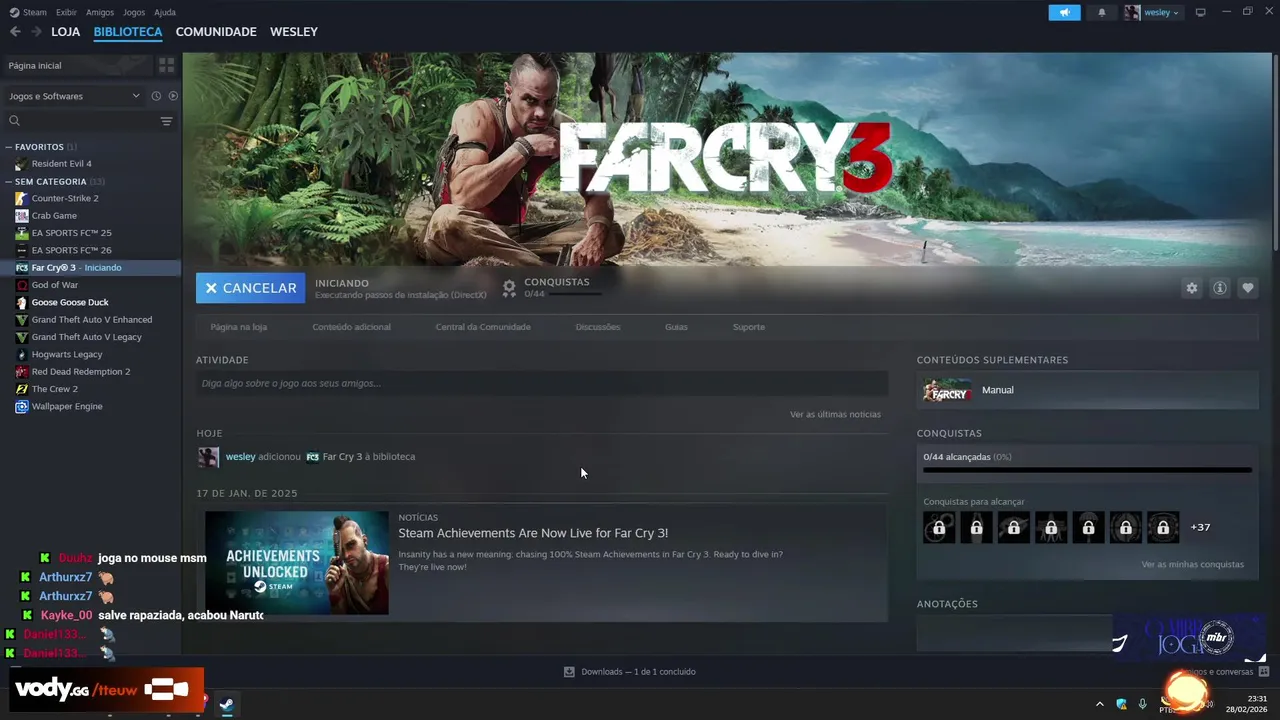
Task: Open the WESLEY profile tab
Action: pos(294,32)
